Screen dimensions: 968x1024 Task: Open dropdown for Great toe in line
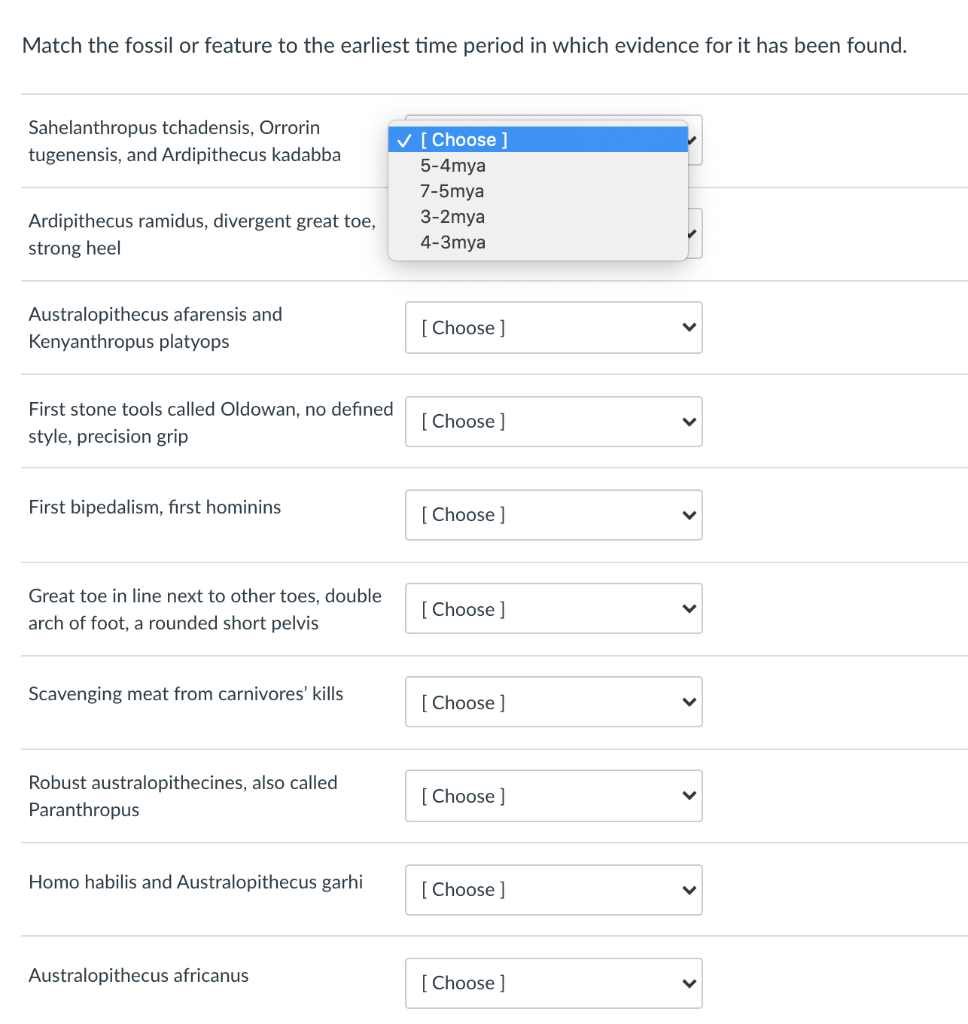[553, 609]
